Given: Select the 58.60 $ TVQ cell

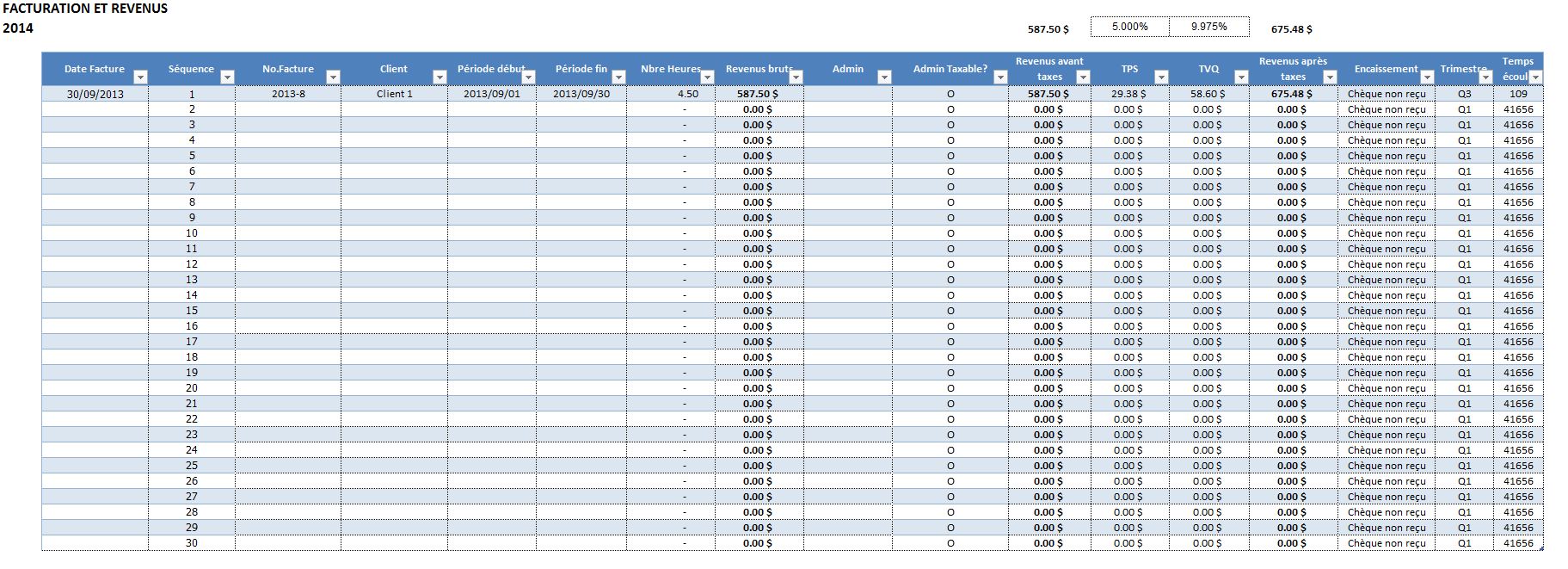Looking at the screenshot, I should [x=1208, y=94].
